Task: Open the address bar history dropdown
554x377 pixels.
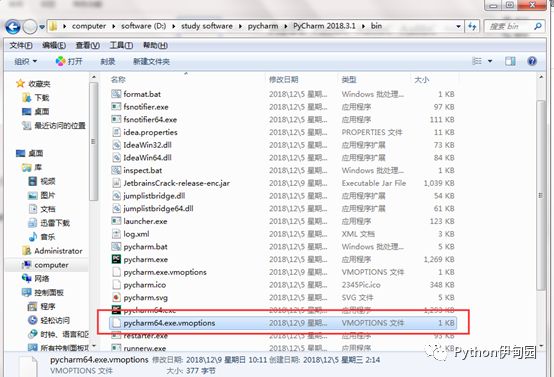Action: coord(458,26)
